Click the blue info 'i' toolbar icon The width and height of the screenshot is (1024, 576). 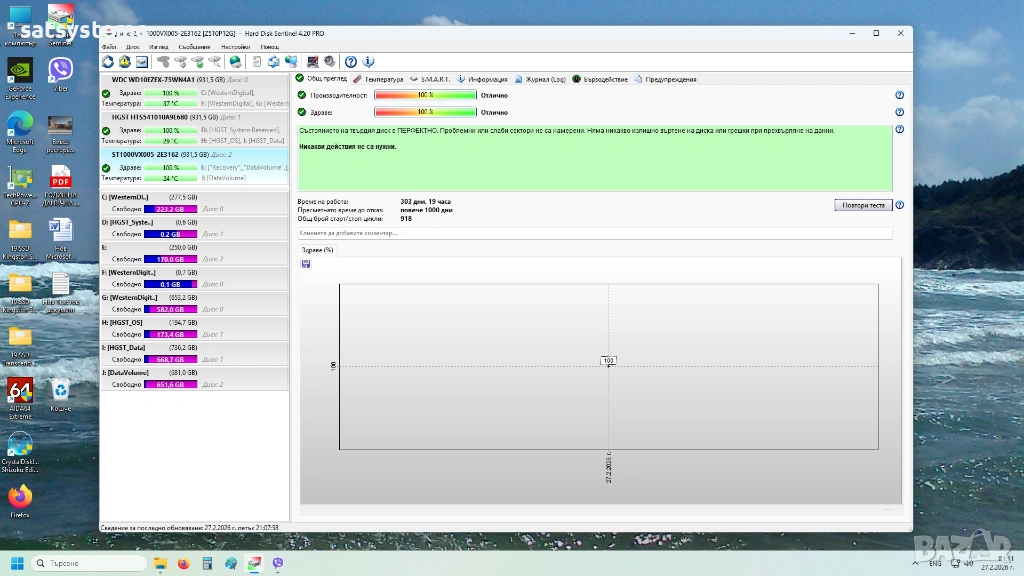pos(368,62)
